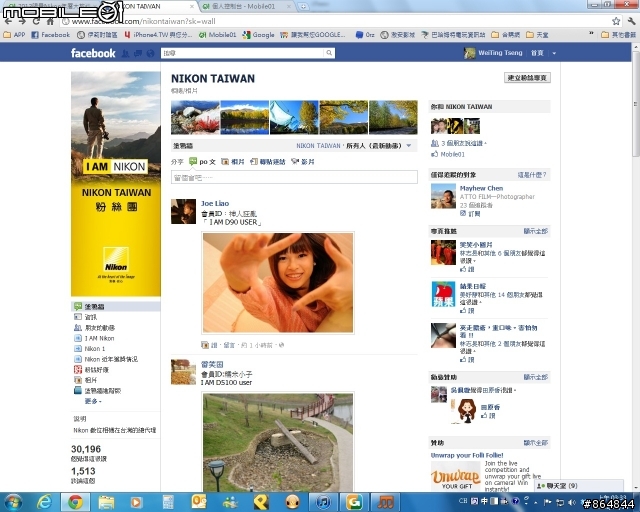The width and height of the screenshot is (640, 512).
Task: Open Facebook messages icon
Action: click(x=138, y=53)
